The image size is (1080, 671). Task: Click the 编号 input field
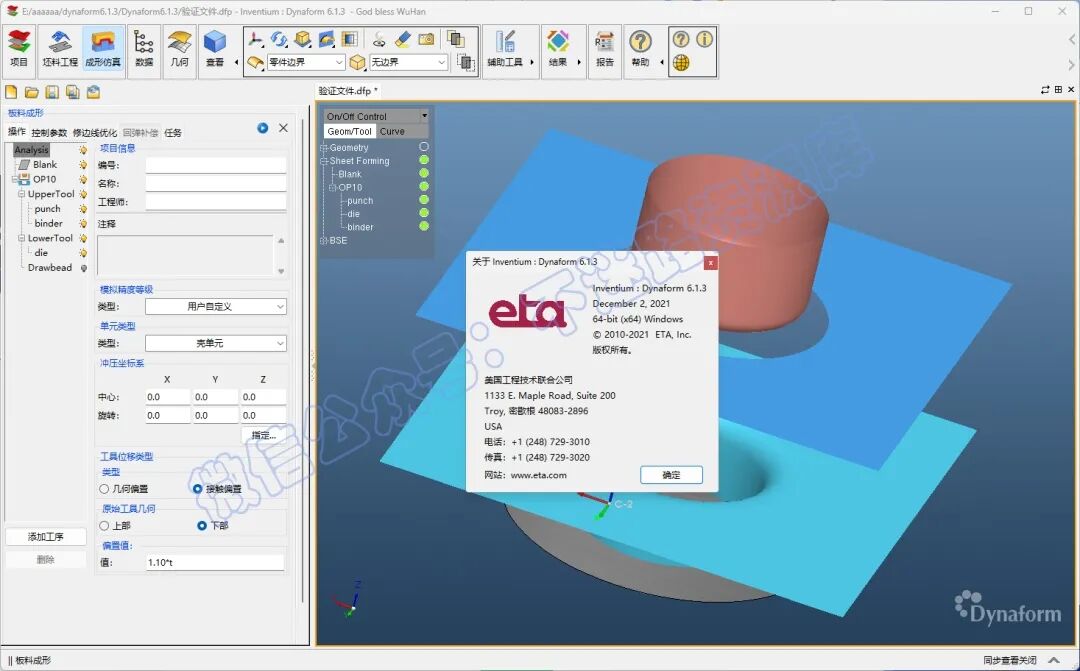pyautogui.click(x=216, y=165)
